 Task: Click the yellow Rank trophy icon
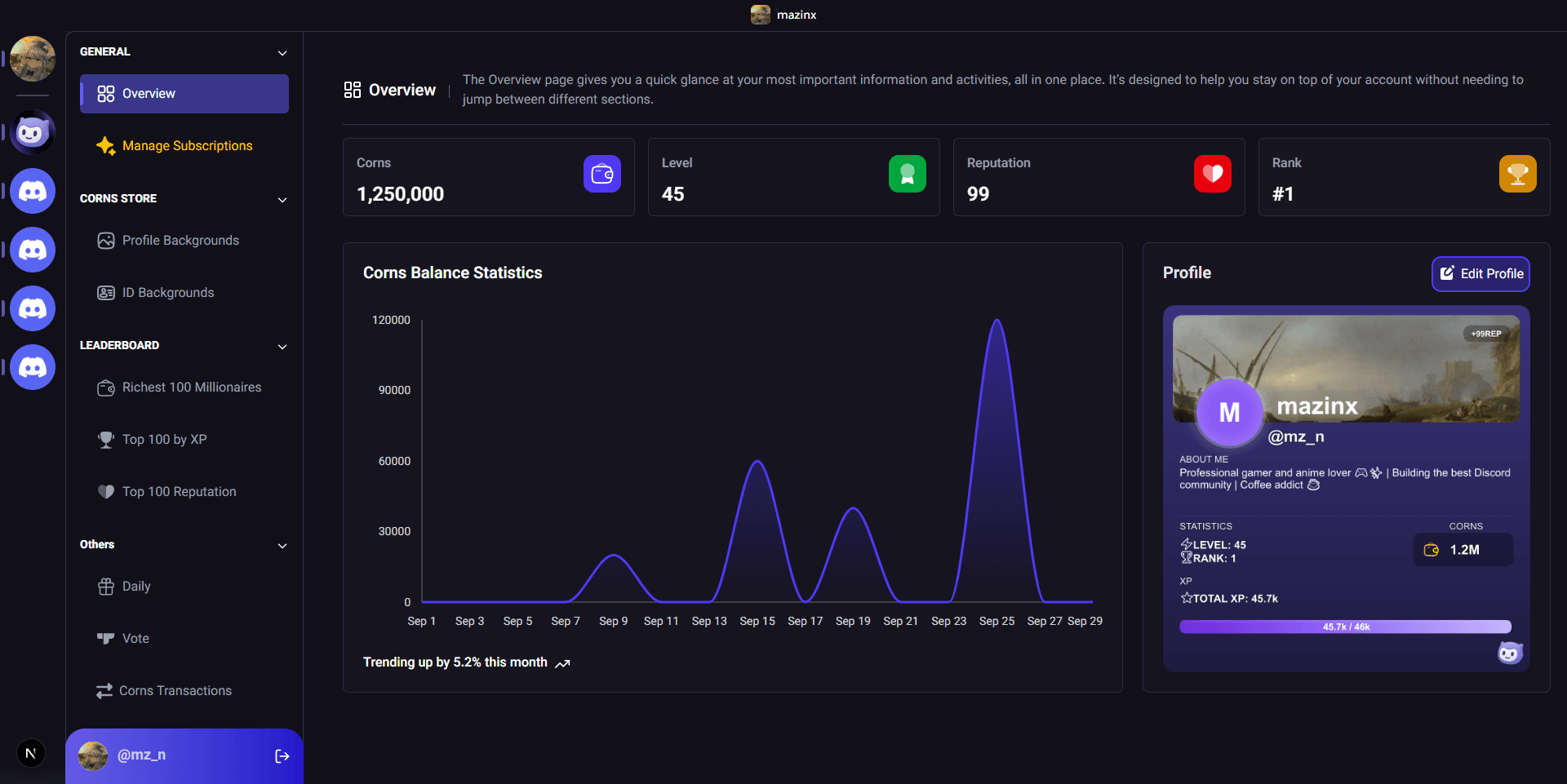[x=1517, y=174]
